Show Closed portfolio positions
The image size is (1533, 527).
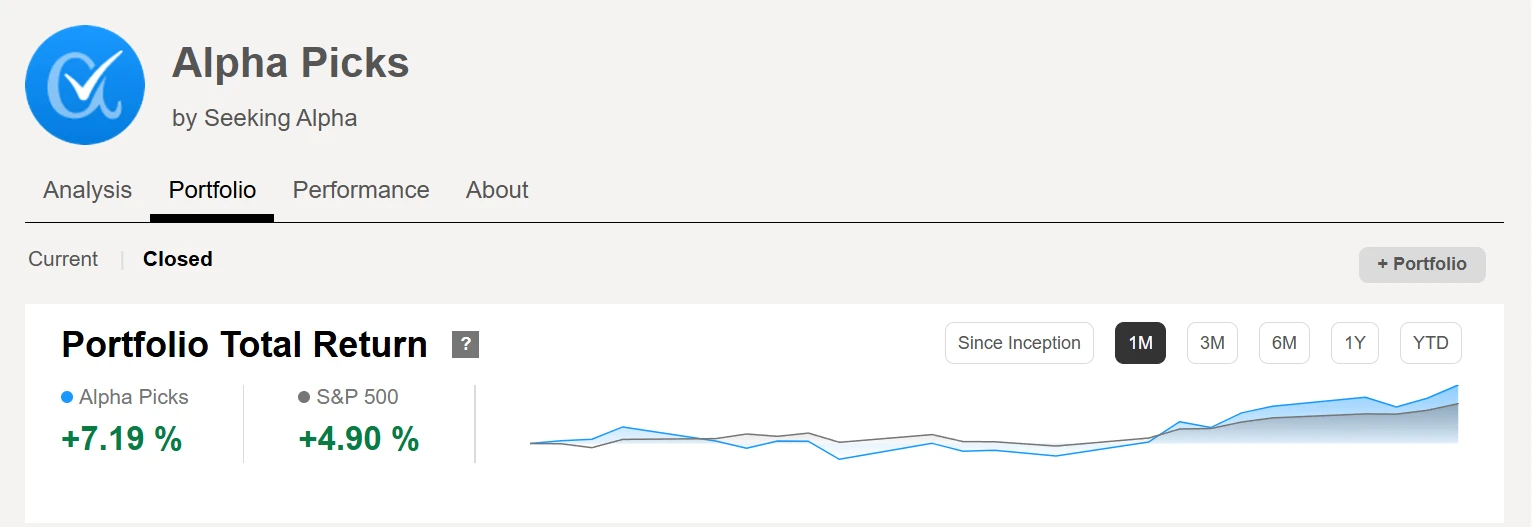pyautogui.click(x=178, y=259)
